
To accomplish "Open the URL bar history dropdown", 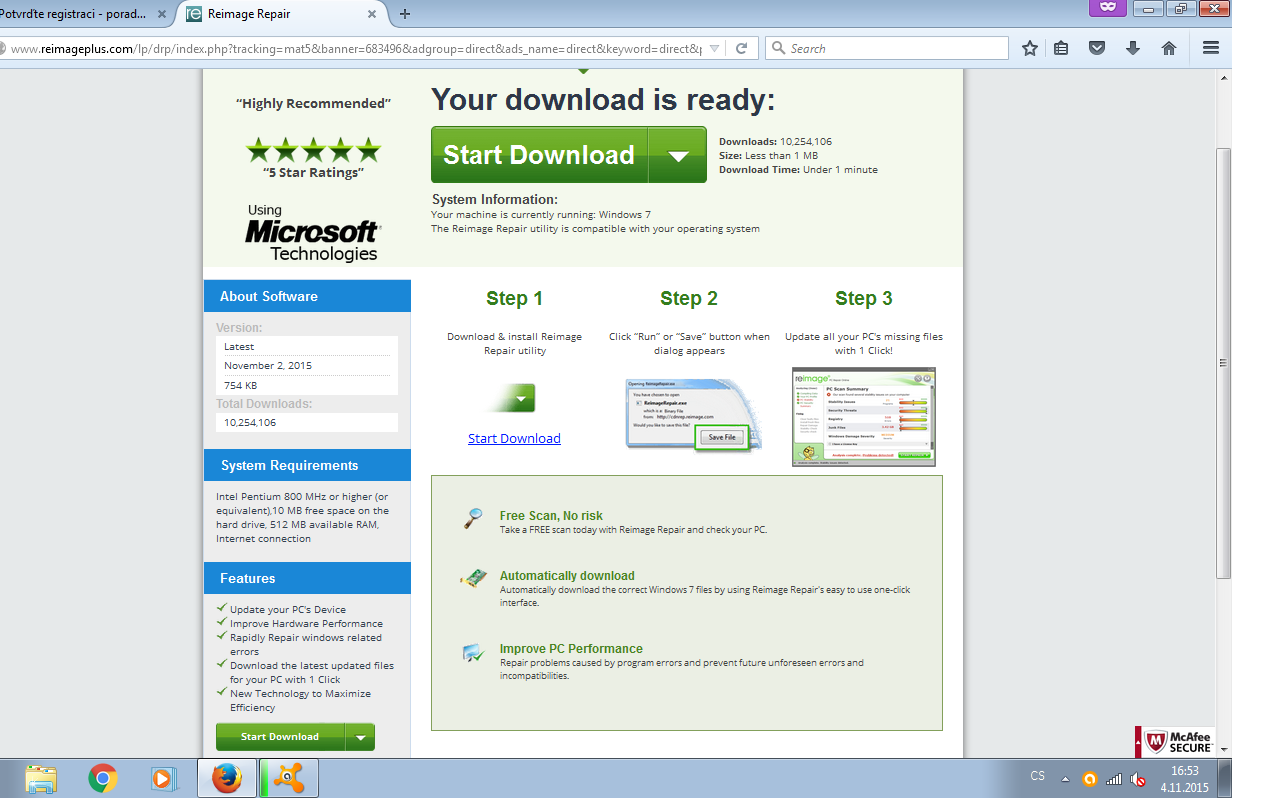I will [x=714, y=48].
